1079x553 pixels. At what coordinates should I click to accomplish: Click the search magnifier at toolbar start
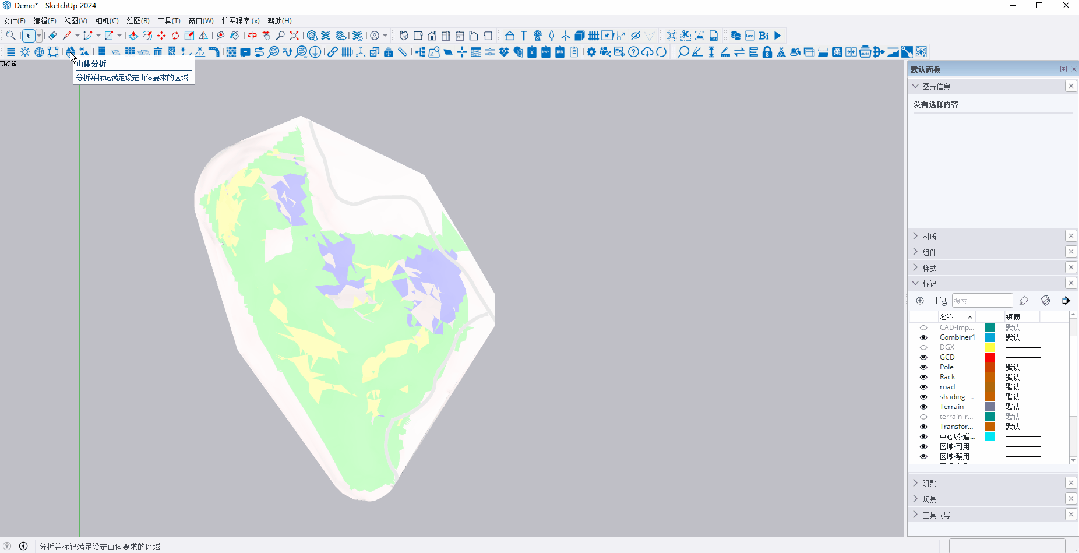10,36
